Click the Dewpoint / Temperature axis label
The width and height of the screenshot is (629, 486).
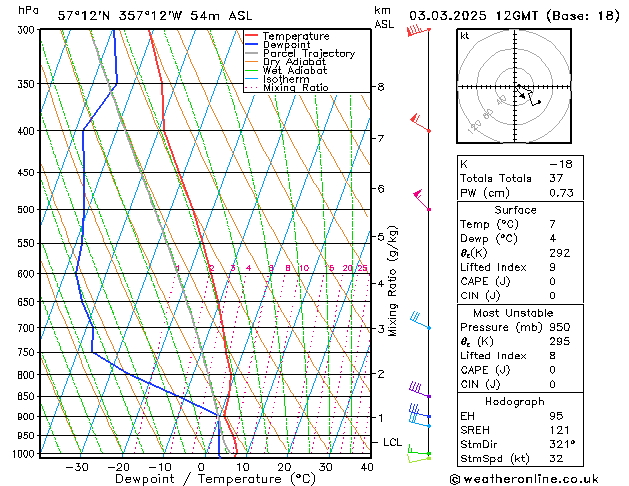click(x=203, y=479)
